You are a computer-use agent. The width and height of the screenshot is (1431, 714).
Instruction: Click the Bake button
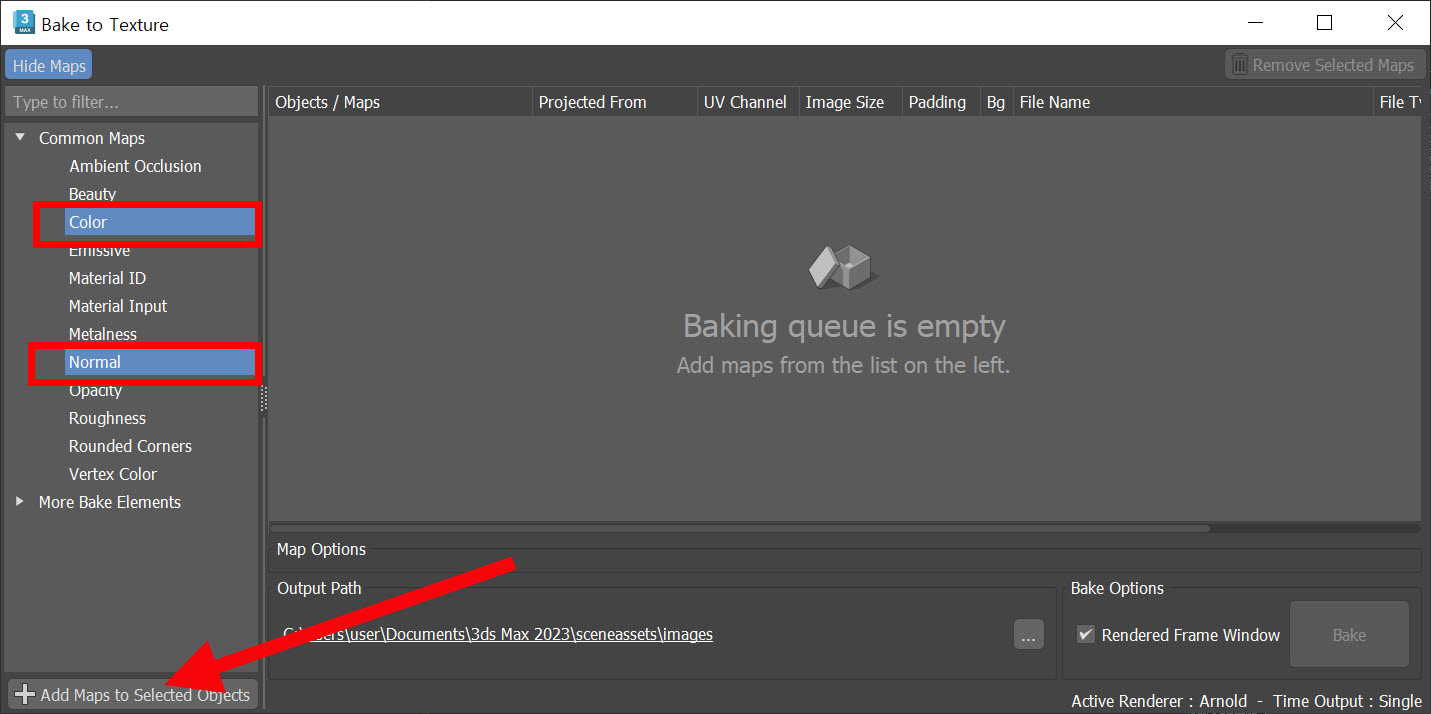1349,635
